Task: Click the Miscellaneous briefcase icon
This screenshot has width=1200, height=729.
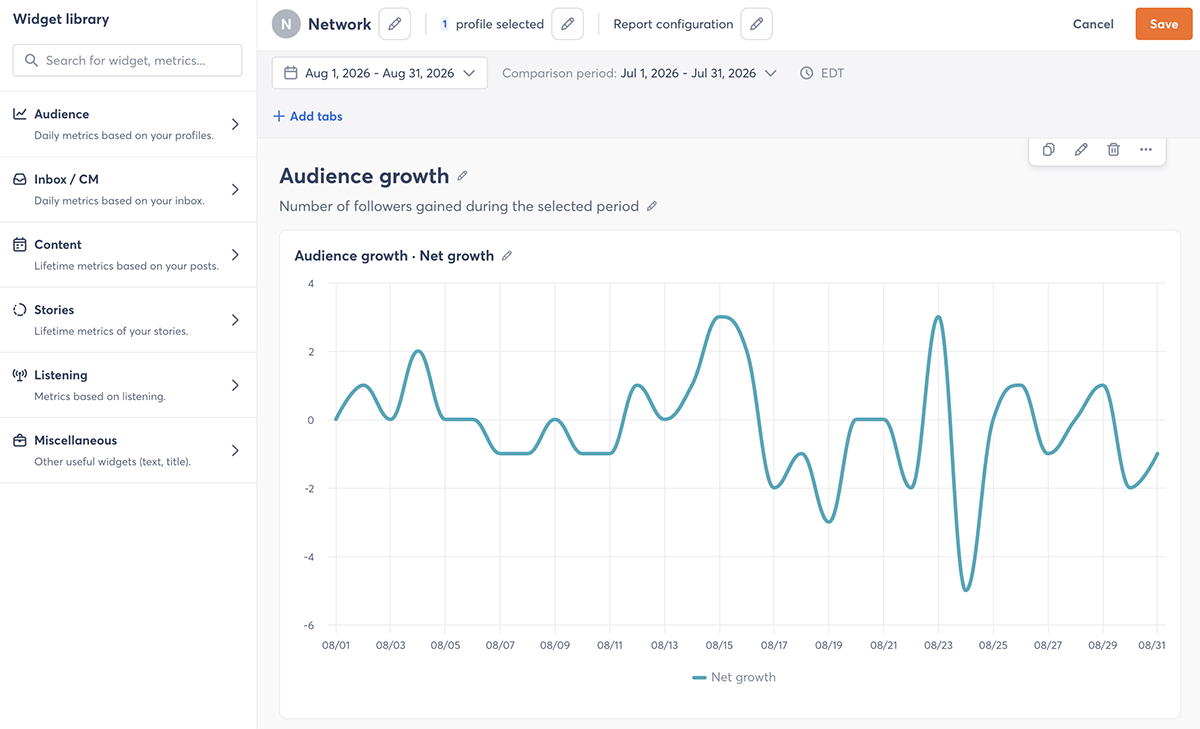Action: point(20,440)
